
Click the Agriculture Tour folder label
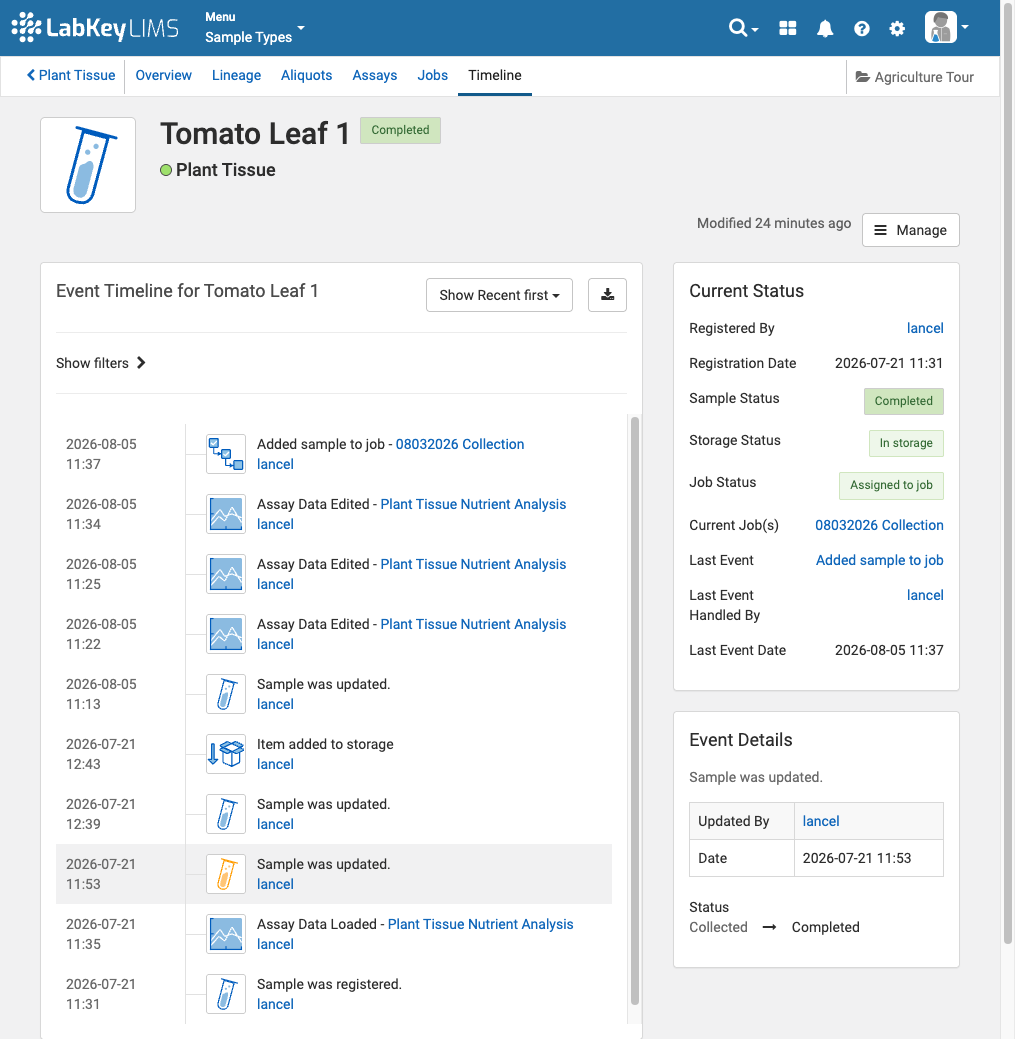pyautogui.click(x=924, y=77)
